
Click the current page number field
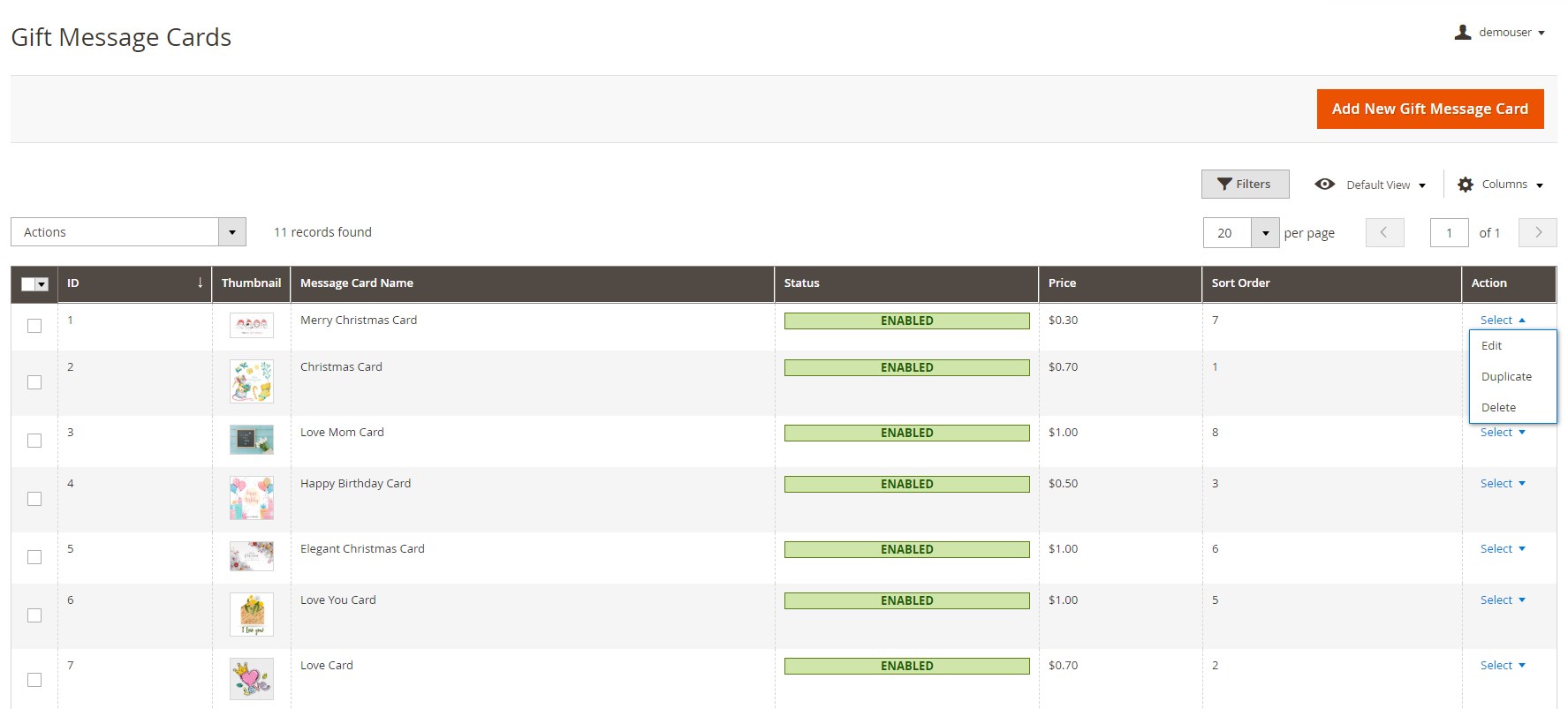click(x=1449, y=233)
